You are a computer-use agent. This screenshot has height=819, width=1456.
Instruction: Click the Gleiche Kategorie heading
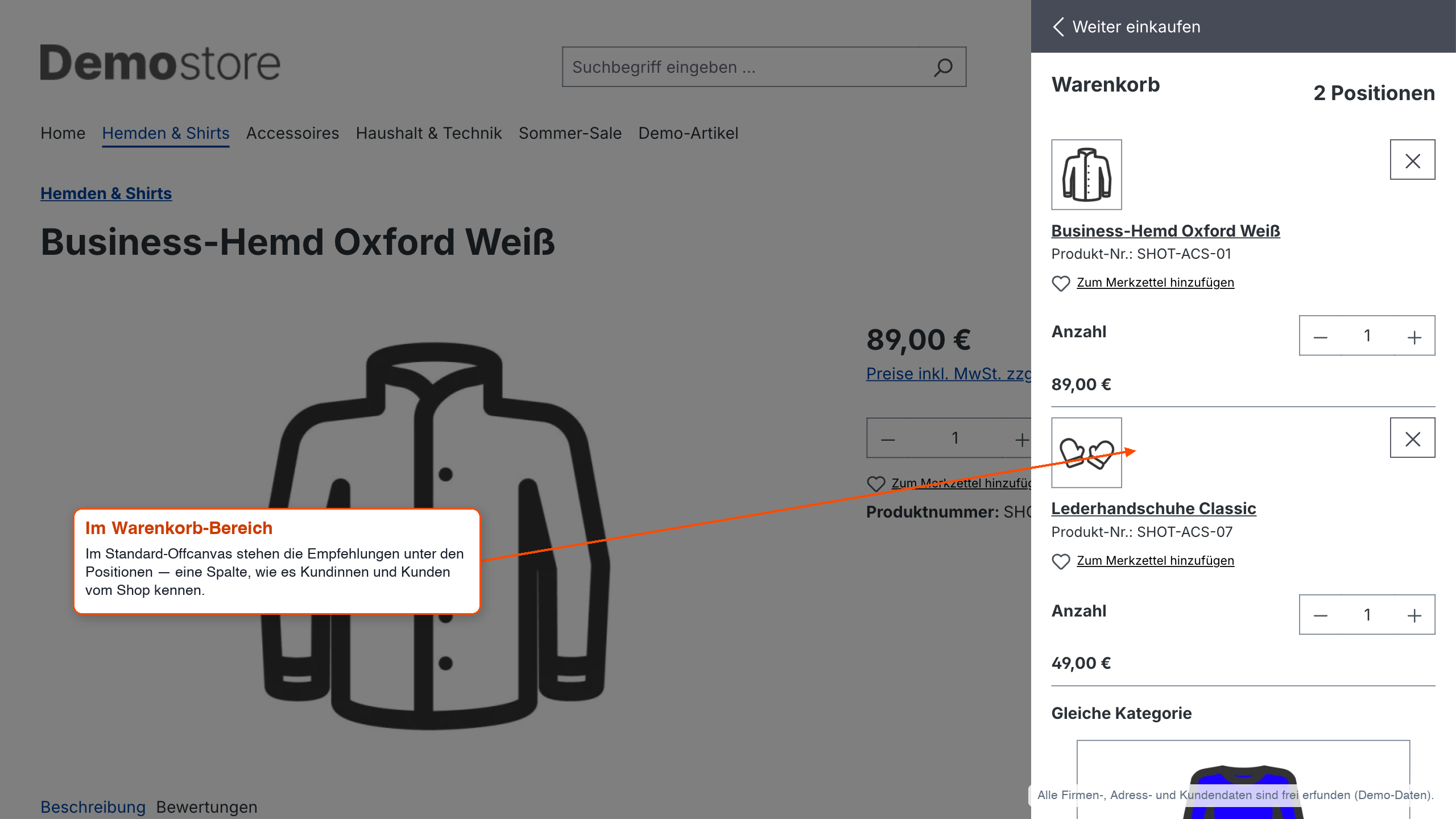click(x=1121, y=713)
